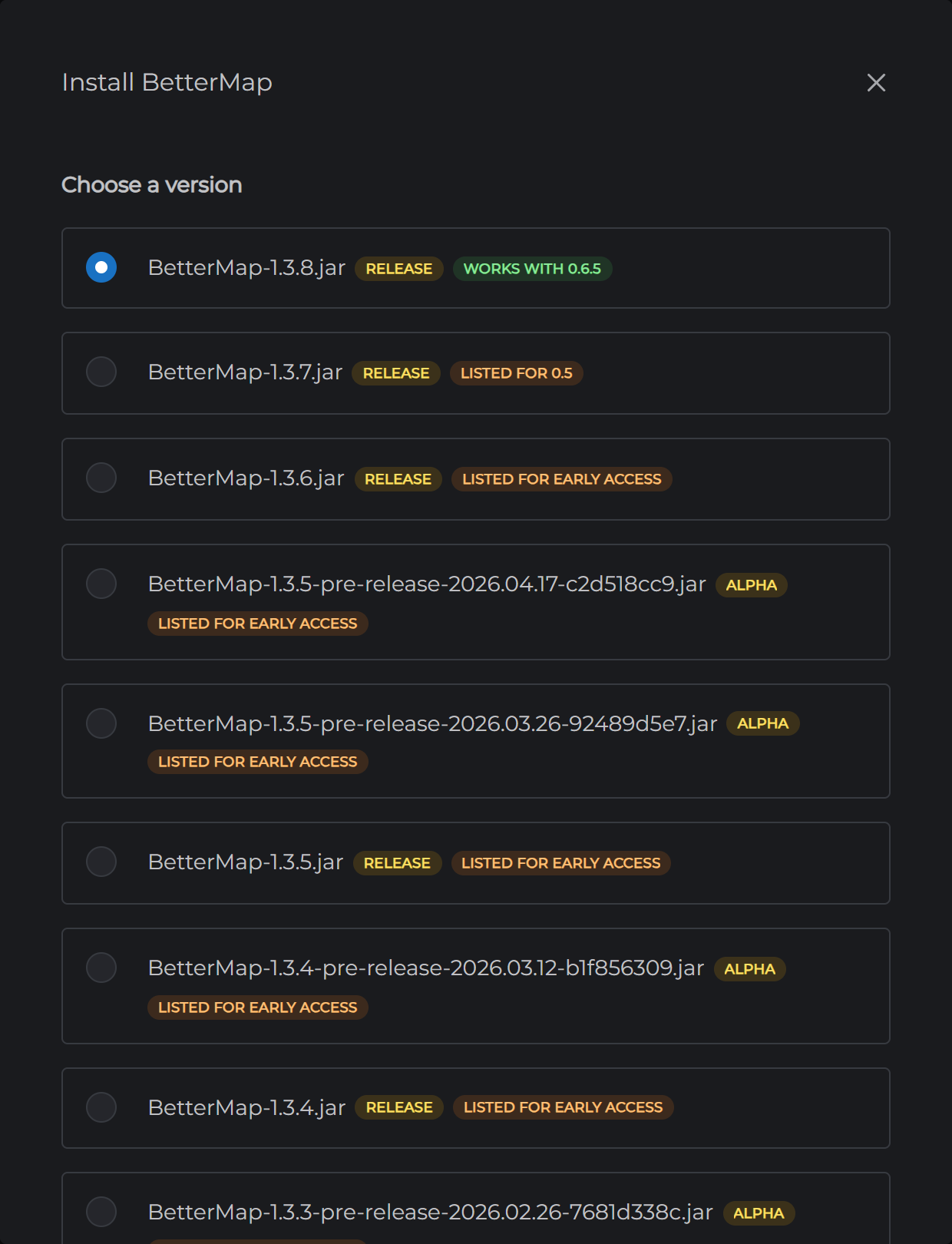This screenshot has width=952, height=1244.
Task: Click the BetterMap-1.3.5-pre-release-2026.03.26-92489d5e7.jar name
Action: (x=432, y=724)
